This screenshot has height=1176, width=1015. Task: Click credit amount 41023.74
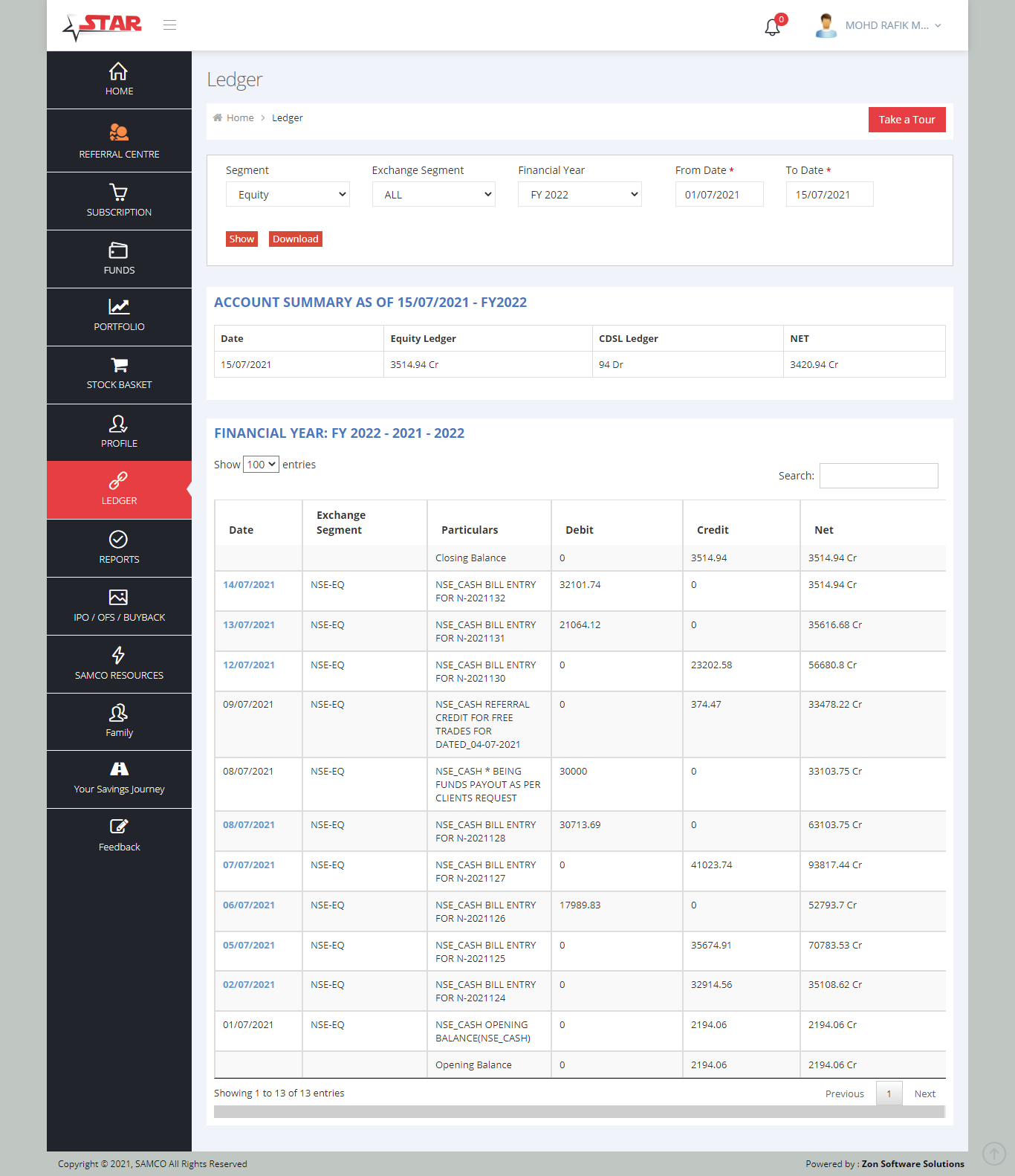coord(712,865)
